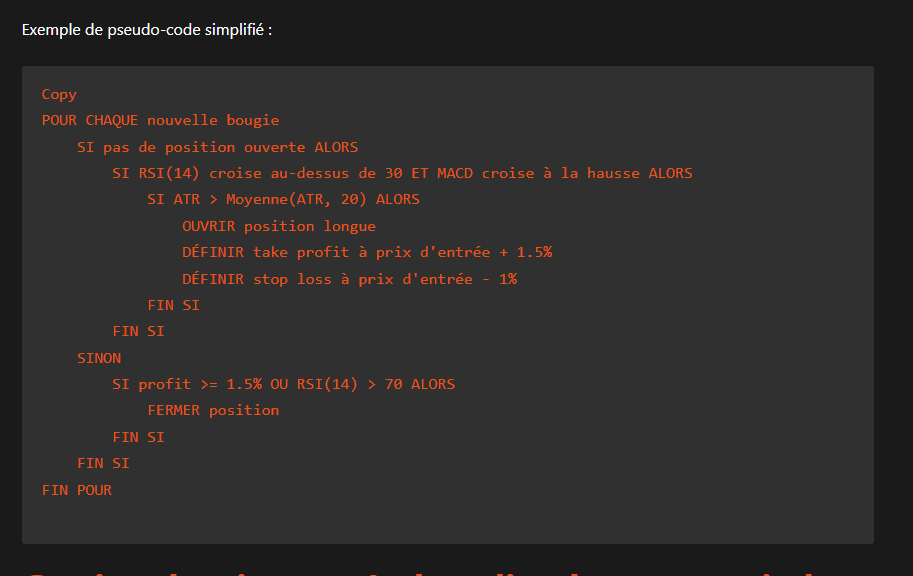This screenshot has height=576, width=913.
Task: Click the "POUR CHAQUE nouvelle bougie" line
Action: coord(160,120)
